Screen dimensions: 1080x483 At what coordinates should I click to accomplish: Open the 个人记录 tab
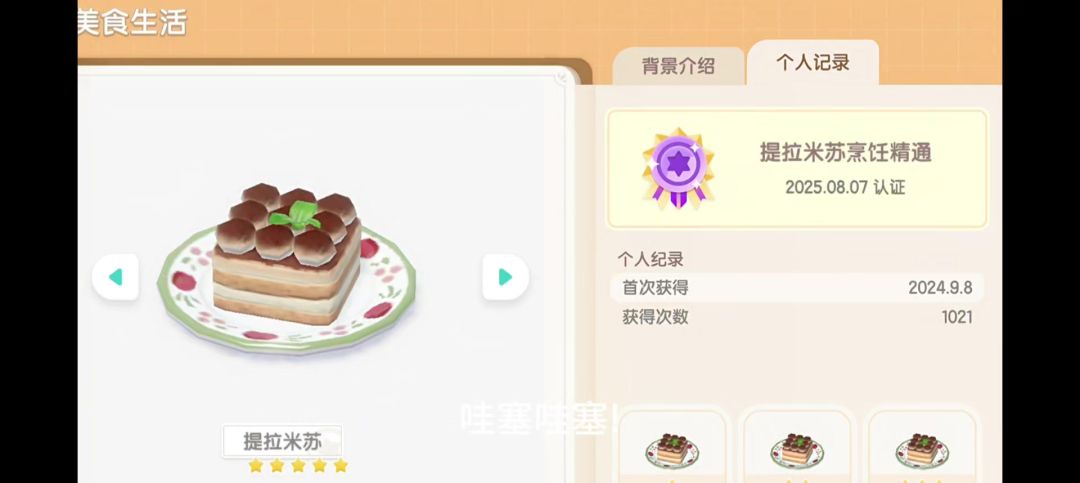[x=813, y=63]
